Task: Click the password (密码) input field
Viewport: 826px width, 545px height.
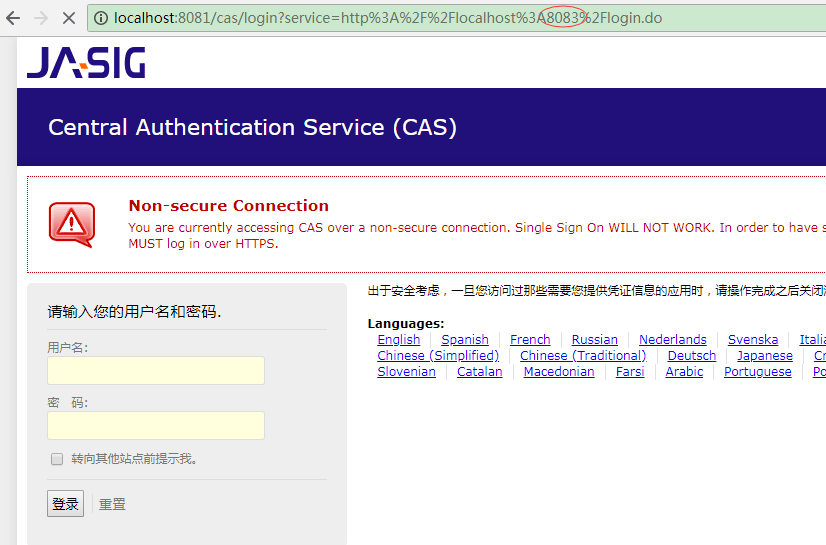Action: [x=156, y=425]
